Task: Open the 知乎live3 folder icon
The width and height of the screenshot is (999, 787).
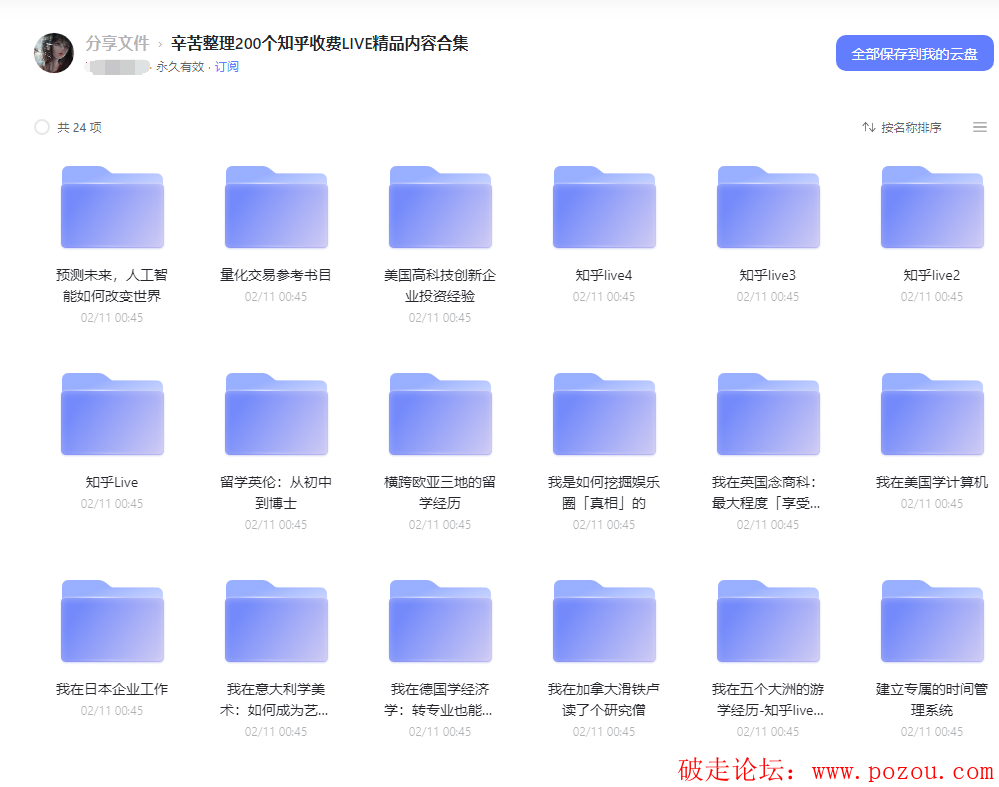Action: pos(768,207)
